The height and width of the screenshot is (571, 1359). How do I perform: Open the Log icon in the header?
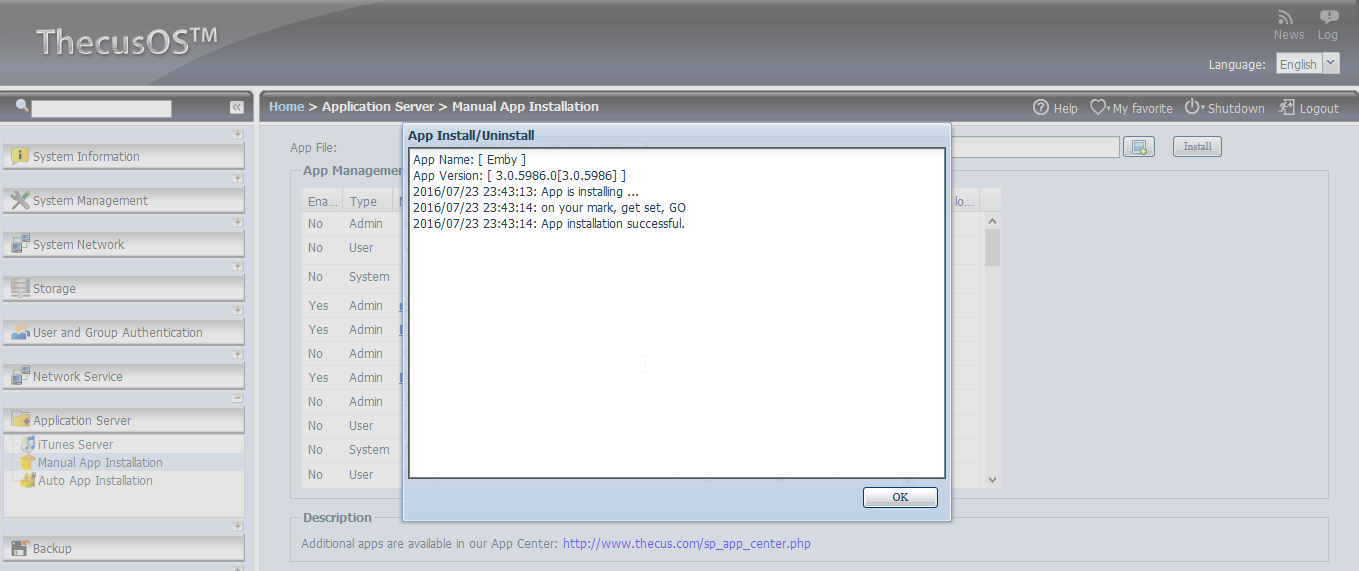(x=1329, y=17)
